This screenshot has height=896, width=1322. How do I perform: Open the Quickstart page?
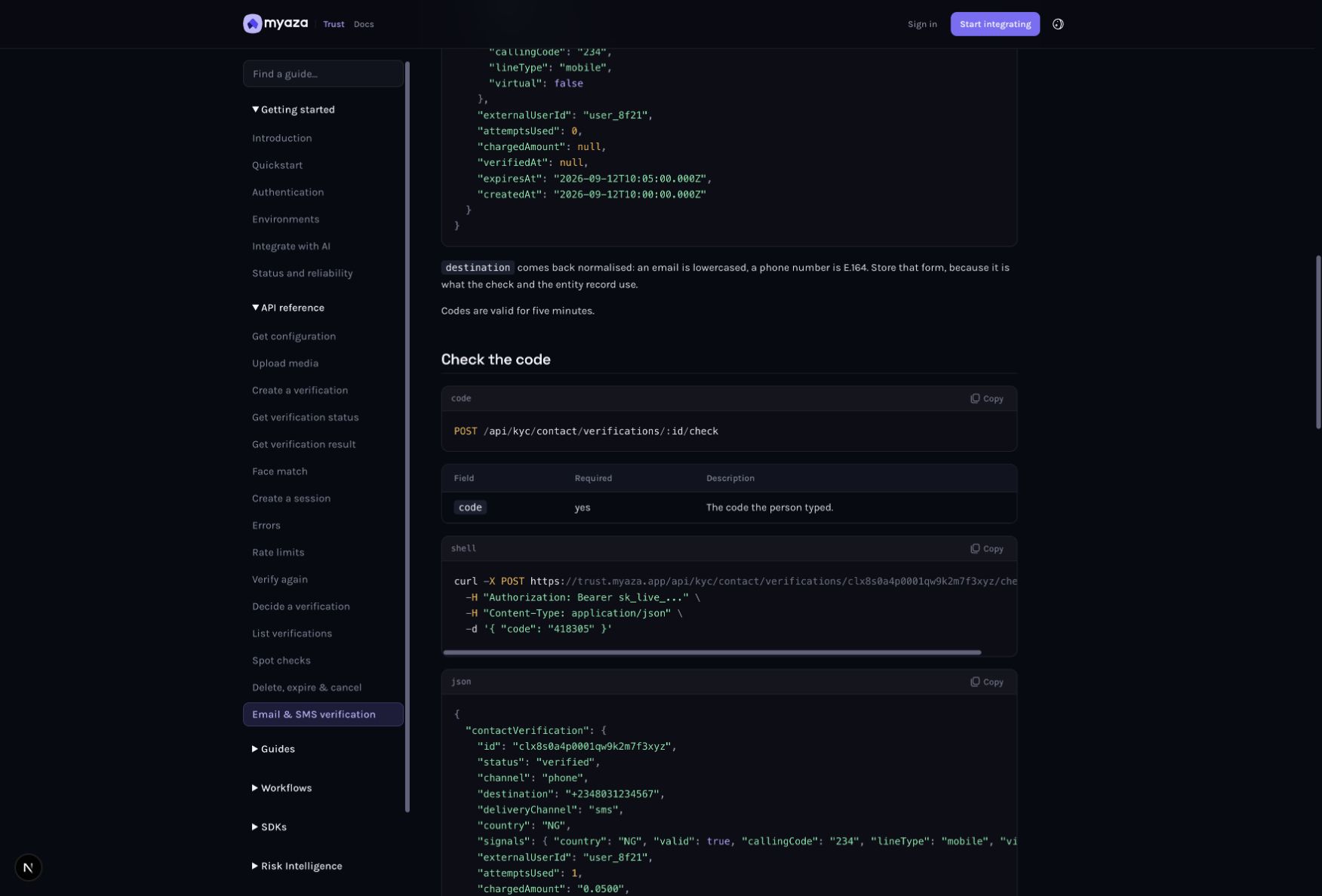pyautogui.click(x=277, y=165)
